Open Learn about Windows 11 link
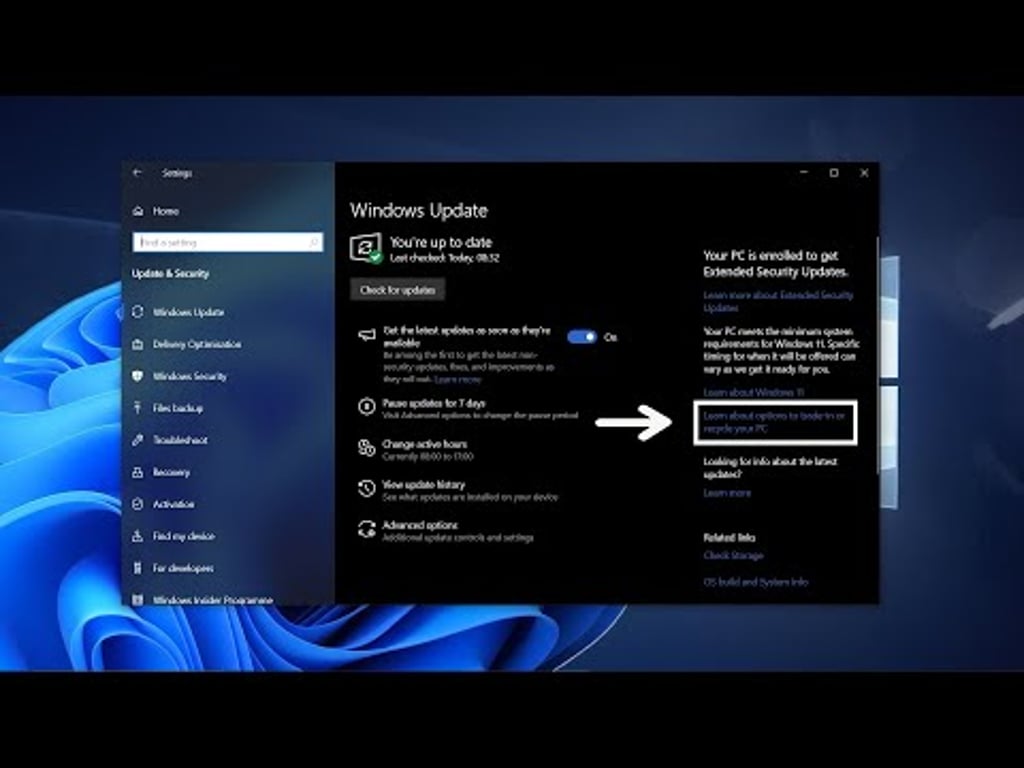 click(754, 392)
